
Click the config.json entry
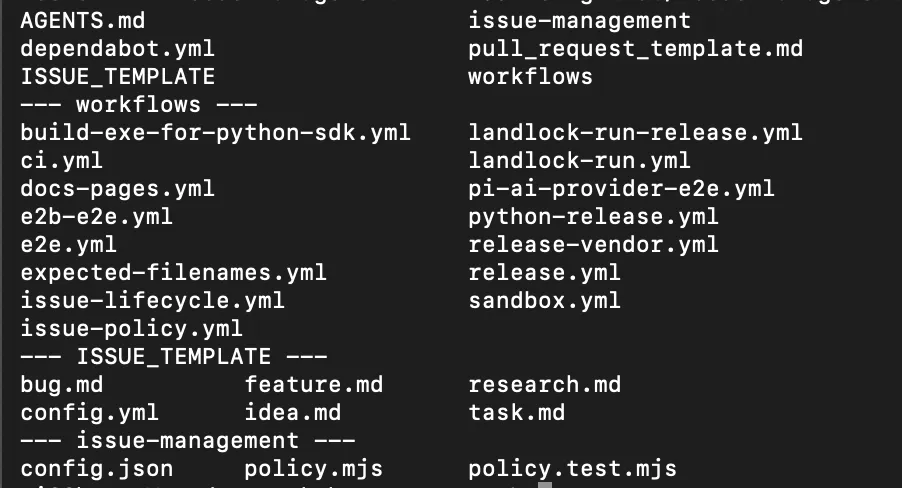(97, 469)
